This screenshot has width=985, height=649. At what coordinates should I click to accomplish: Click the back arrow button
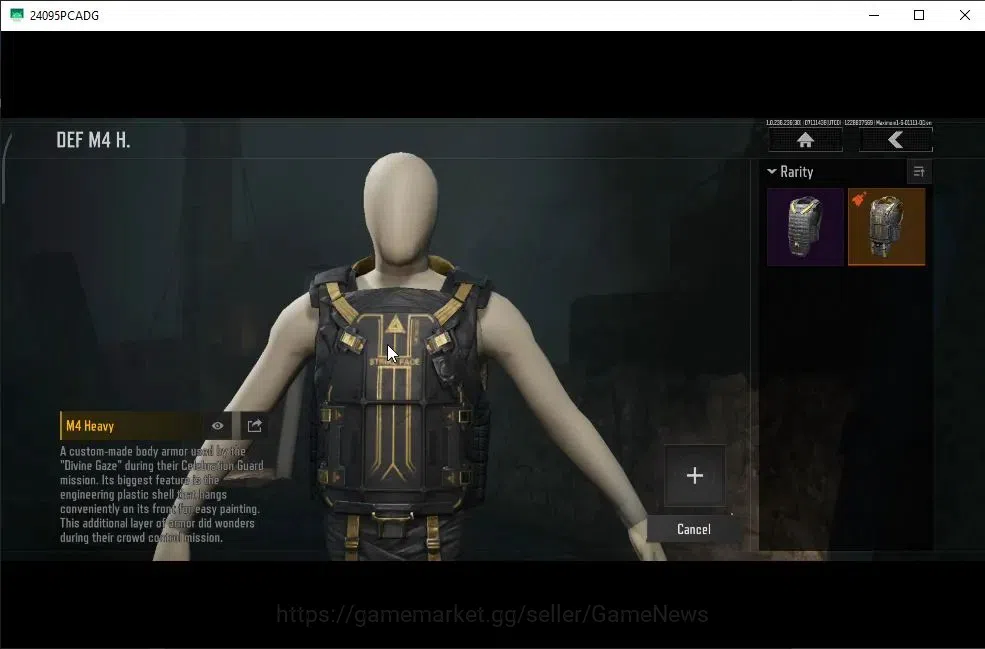896,140
